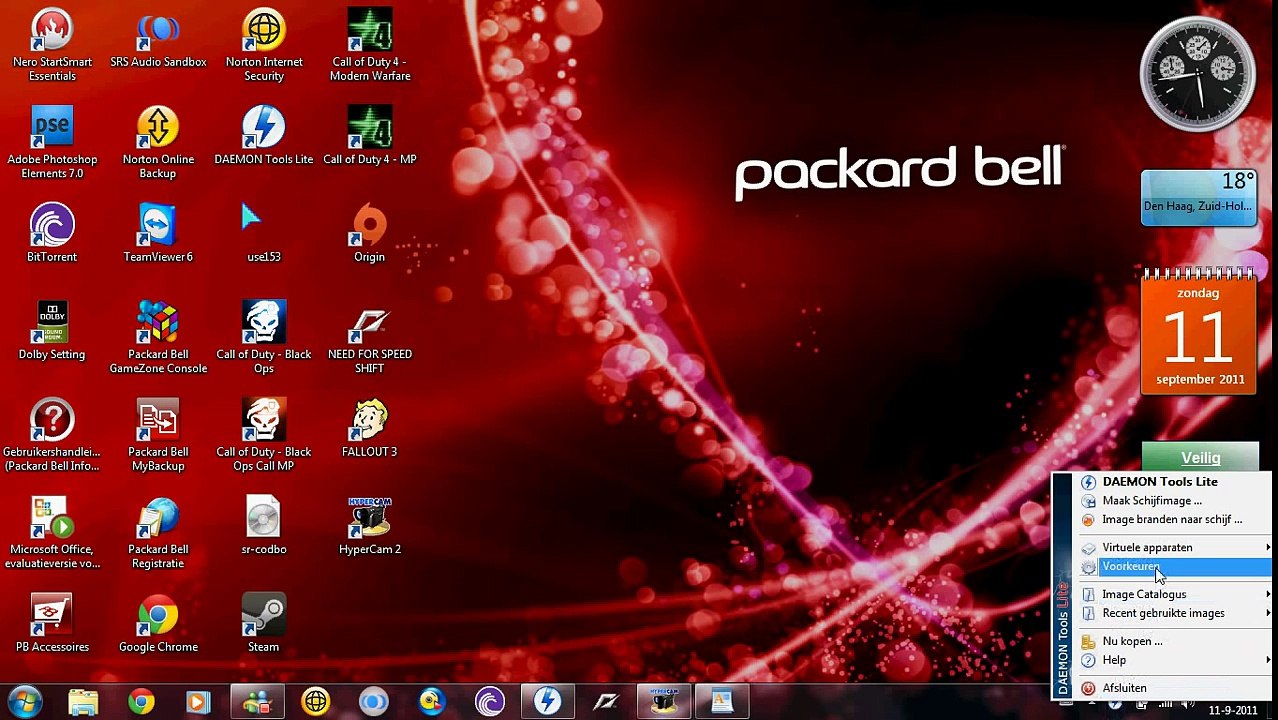Click the 'DAEMON Tools Lite' menu header item
This screenshot has height=720, width=1278.
pos(1174,482)
